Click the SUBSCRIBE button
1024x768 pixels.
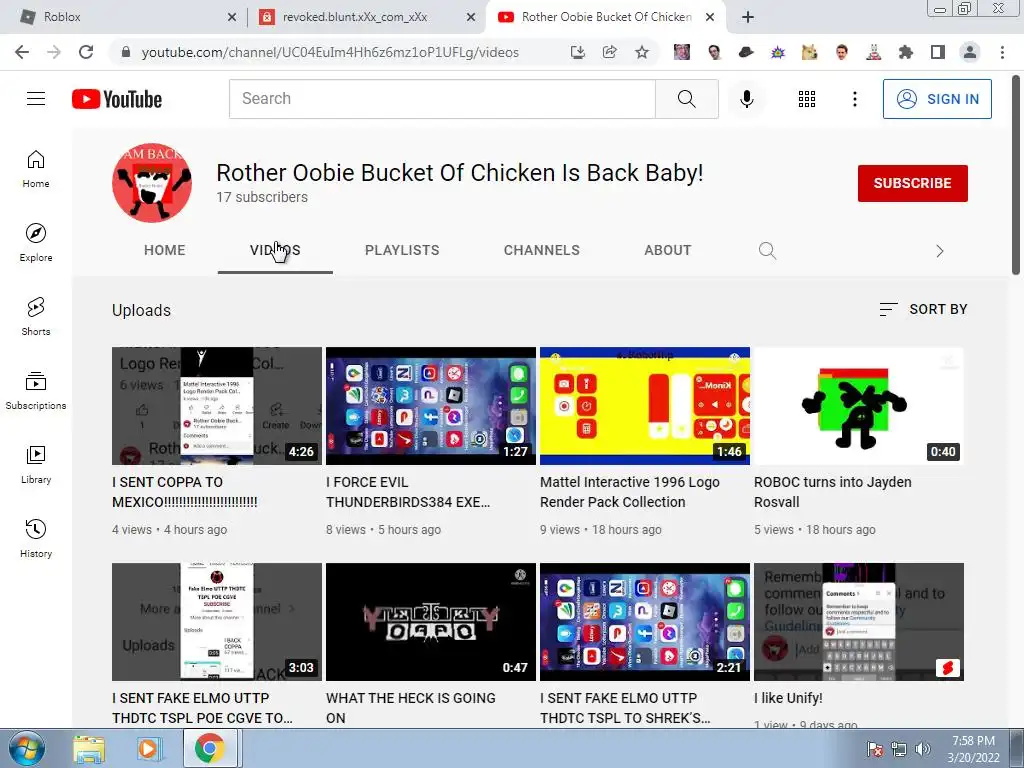coord(912,184)
